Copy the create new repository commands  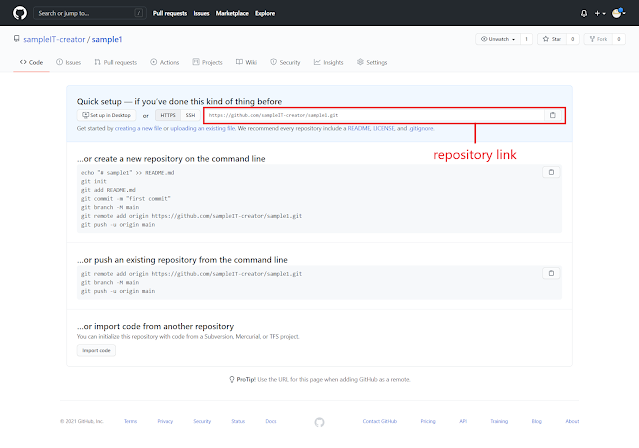(551, 172)
